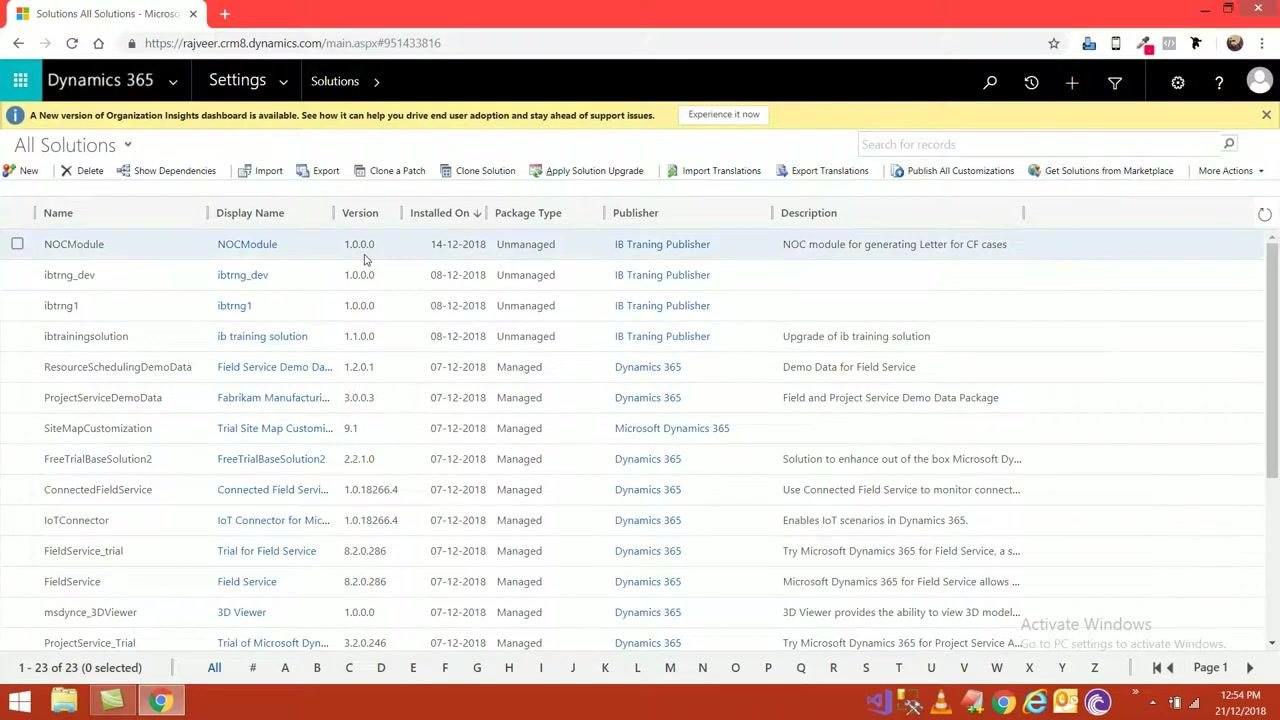Open the user profile avatar
This screenshot has width=1280, height=720.
click(1260, 81)
